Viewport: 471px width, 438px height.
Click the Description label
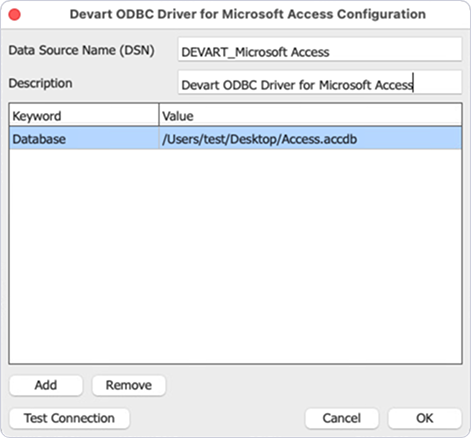pos(40,83)
